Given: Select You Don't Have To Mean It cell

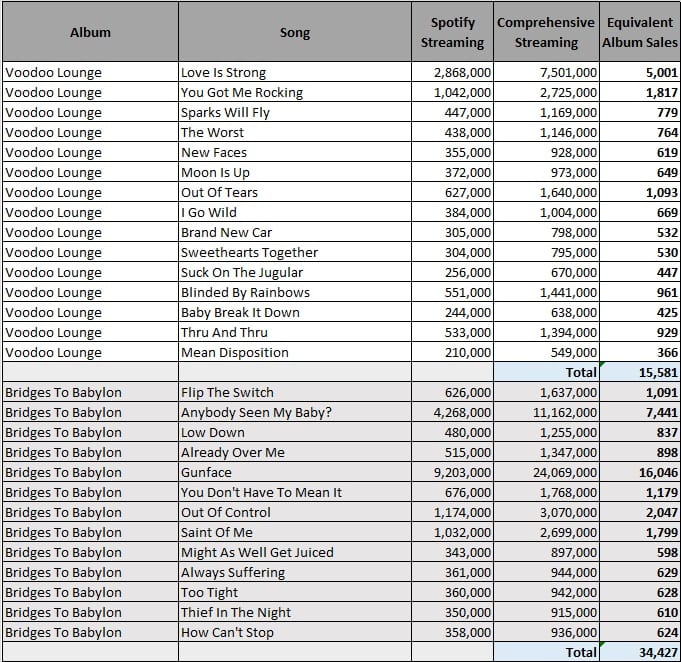Looking at the screenshot, I should pos(295,492).
